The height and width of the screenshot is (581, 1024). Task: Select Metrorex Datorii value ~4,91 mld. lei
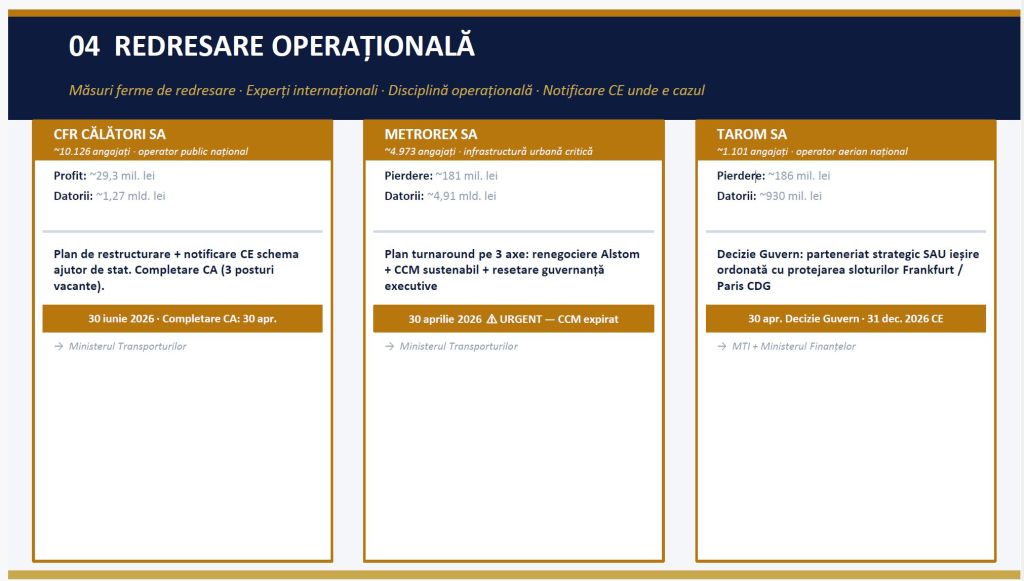pos(461,196)
